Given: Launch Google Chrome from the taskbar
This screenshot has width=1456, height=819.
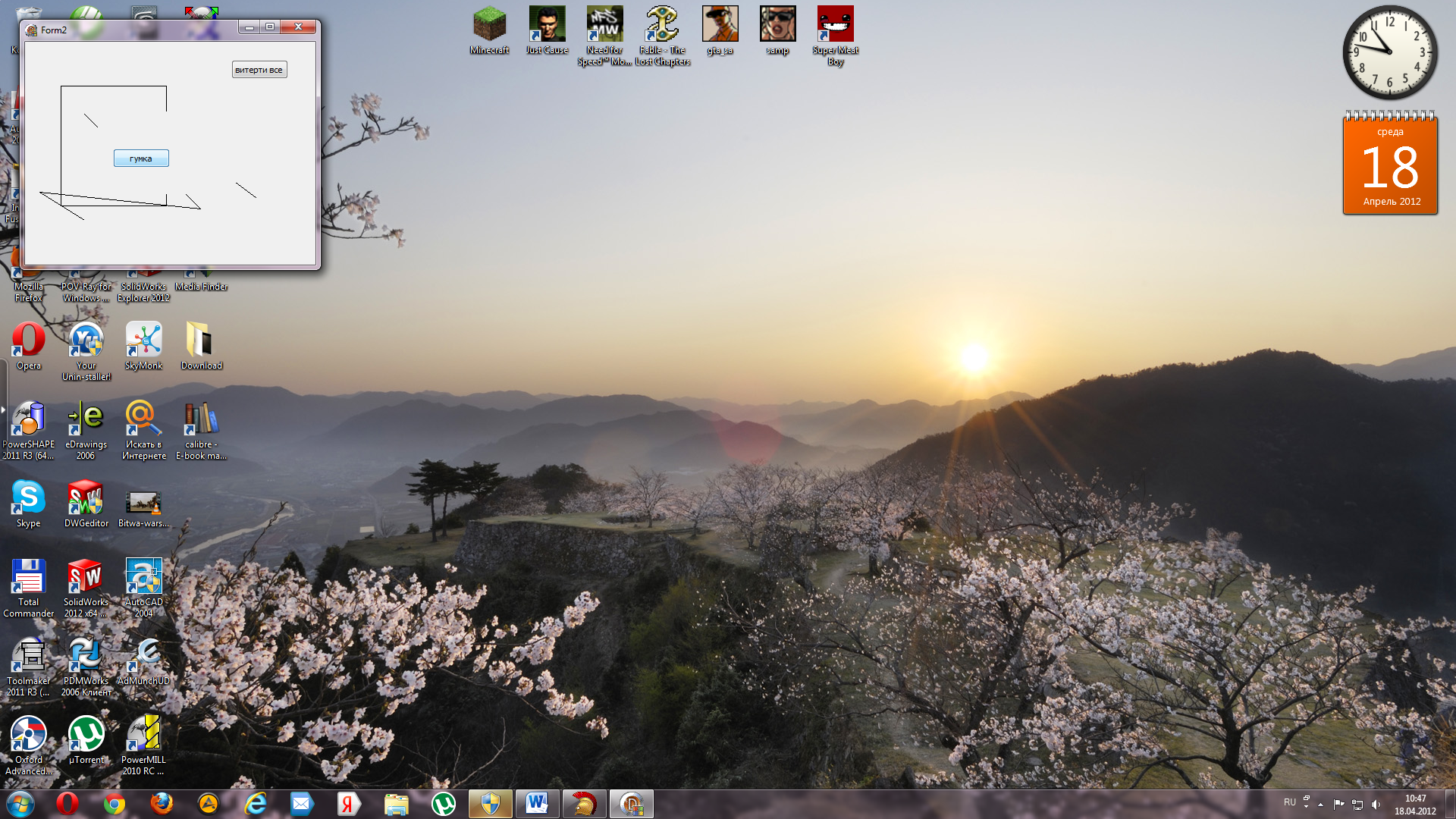Looking at the screenshot, I should pyautogui.click(x=115, y=804).
